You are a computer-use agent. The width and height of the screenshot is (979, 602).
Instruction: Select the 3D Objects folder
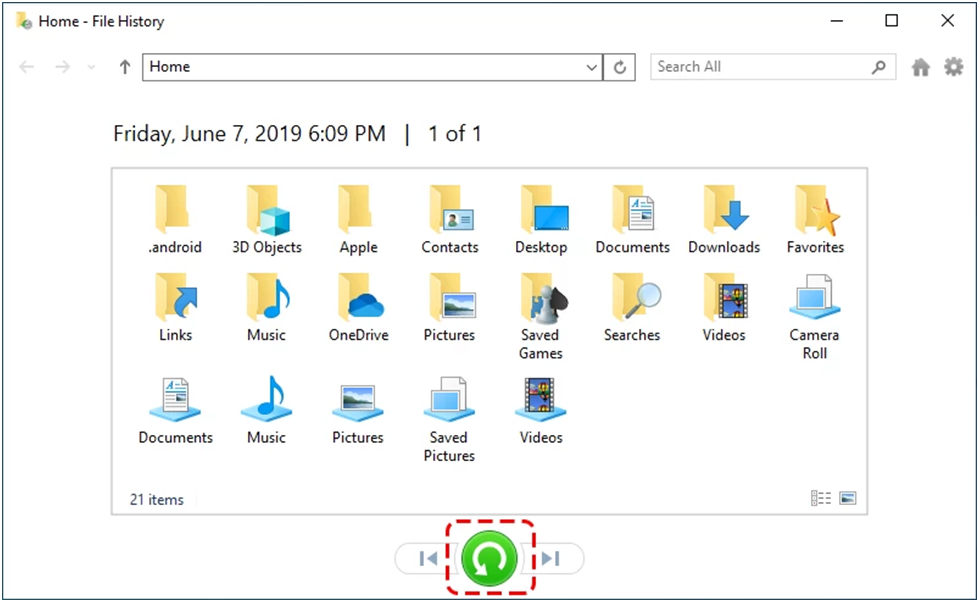click(x=267, y=220)
